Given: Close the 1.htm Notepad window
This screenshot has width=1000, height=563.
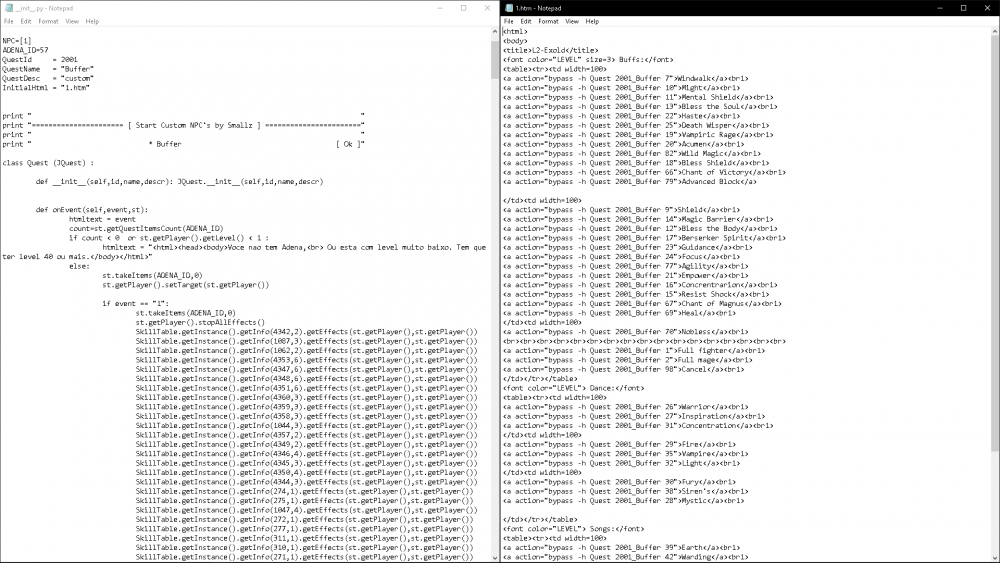Looking at the screenshot, I should point(987,7).
